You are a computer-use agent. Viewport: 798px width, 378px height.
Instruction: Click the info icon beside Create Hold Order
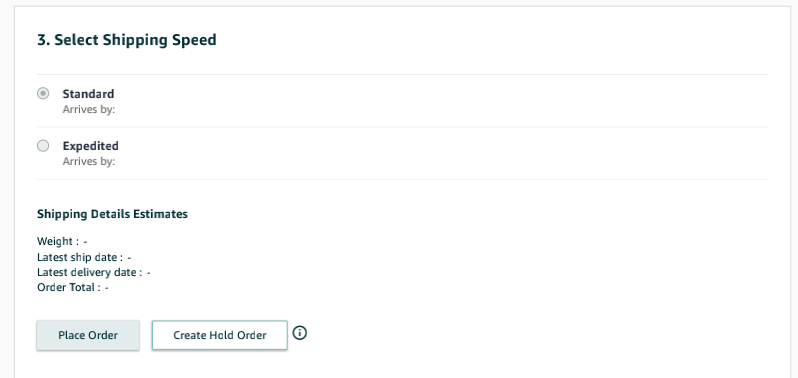tap(300, 333)
